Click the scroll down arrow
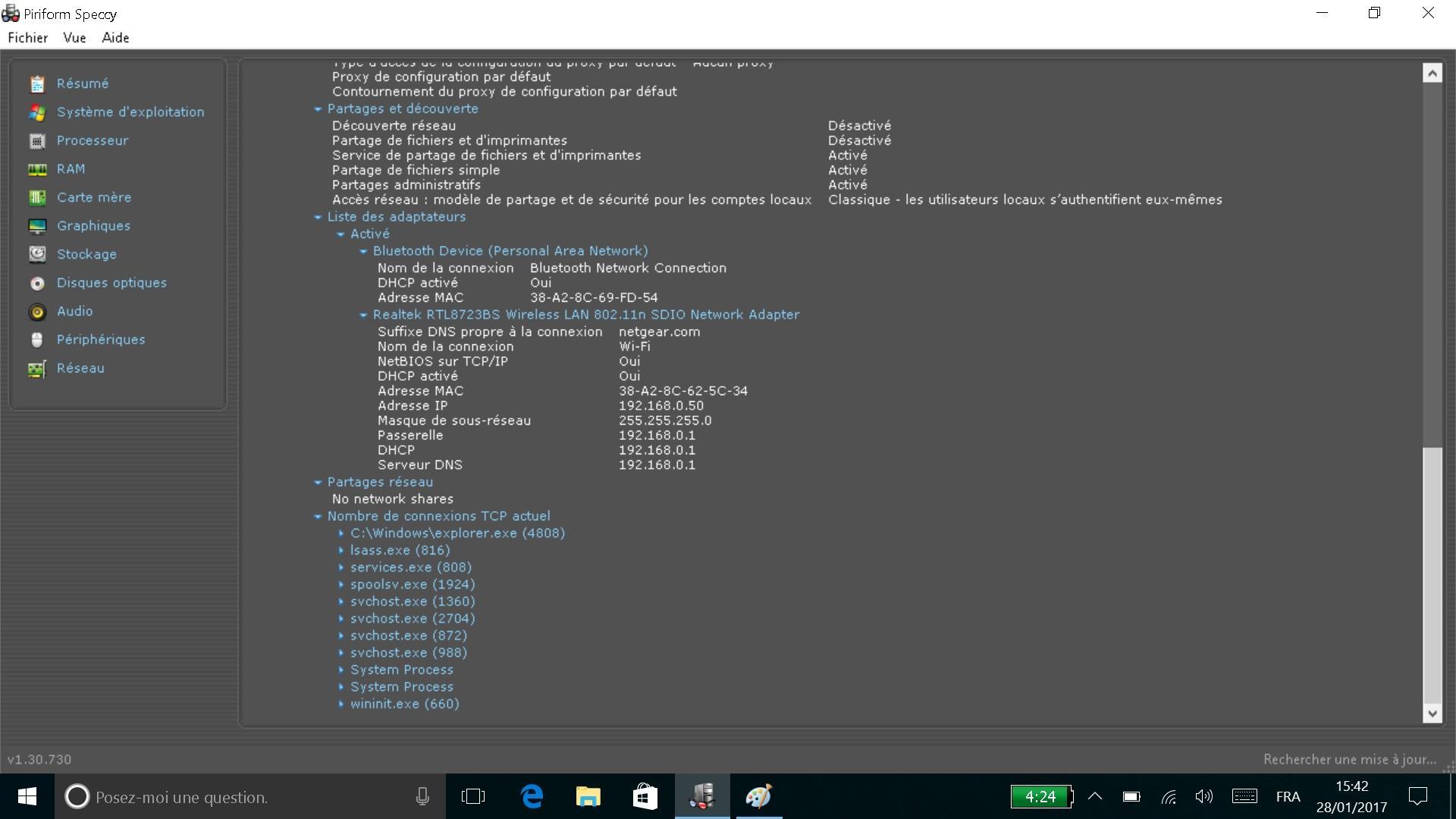The width and height of the screenshot is (1456, 819). (1432, 713)
